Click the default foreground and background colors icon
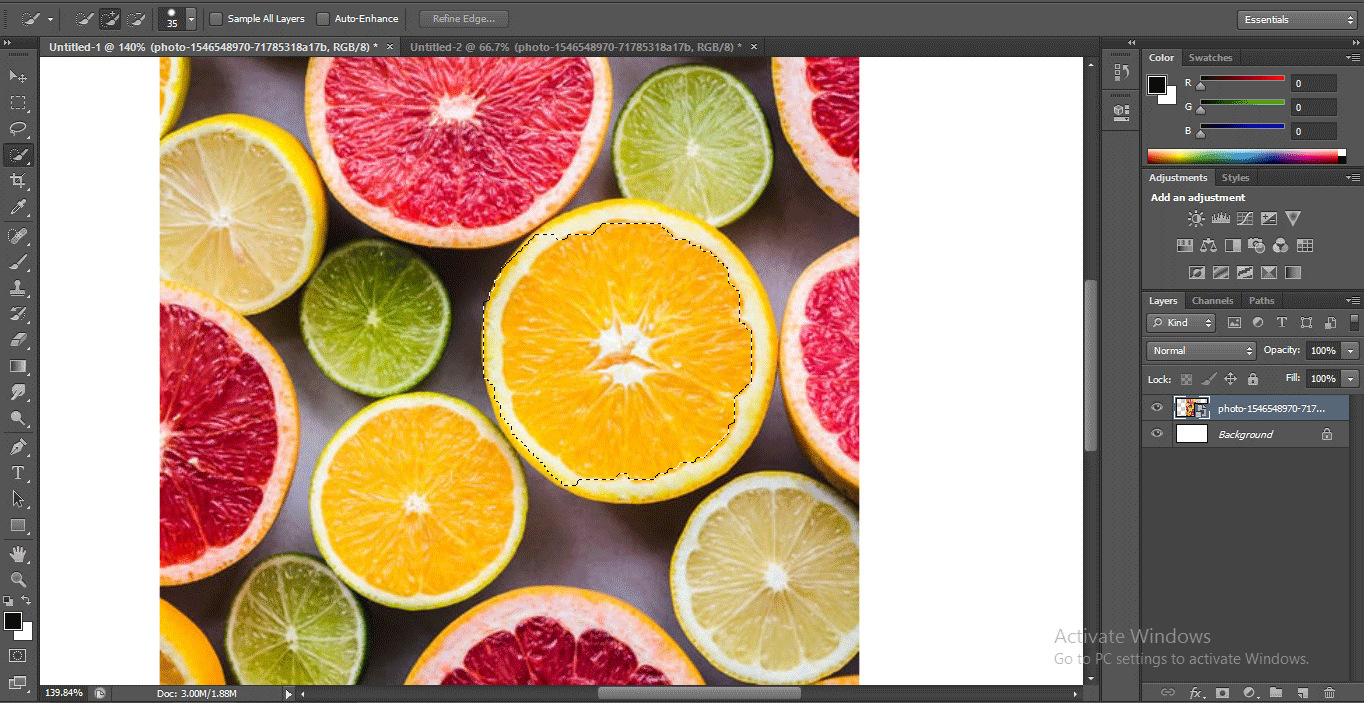The height and width of the screenshot is (703, 1364). [x=8, y=600]
